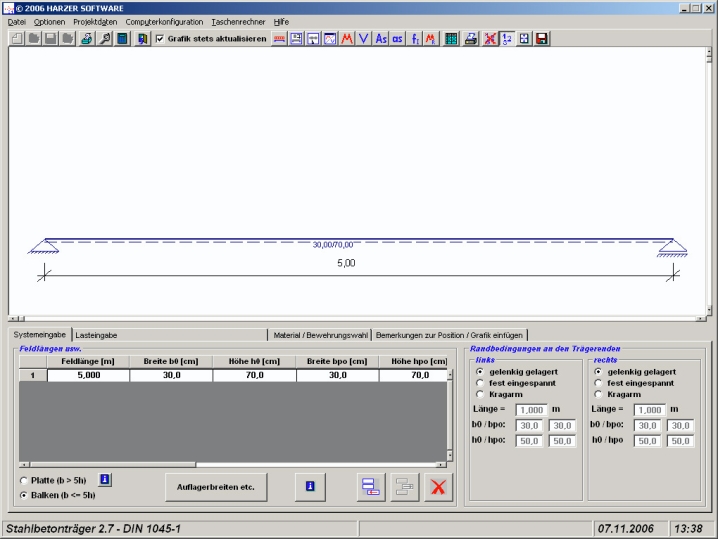Click the blue 'As' reinforcement toolbar icon
The image size is (718, 539).
click(x=381, y=39)
